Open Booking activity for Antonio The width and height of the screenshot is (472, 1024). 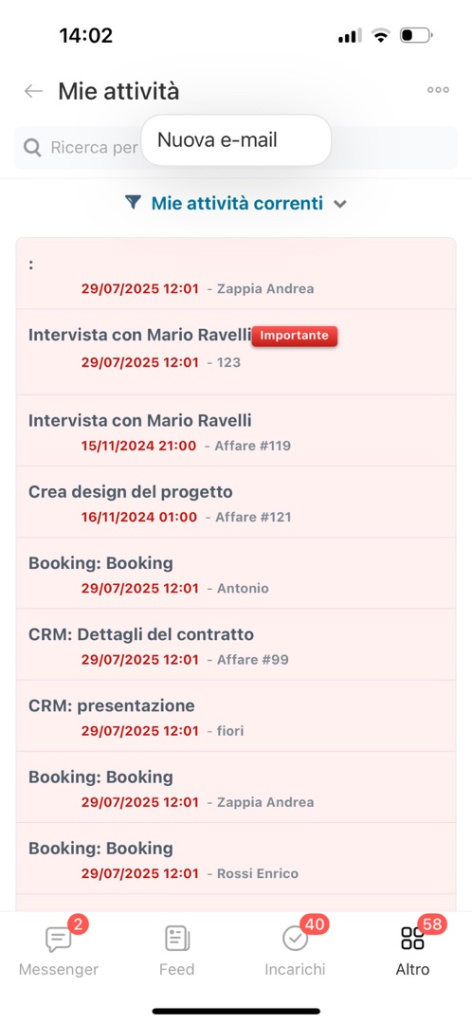[x=236, y=573]
